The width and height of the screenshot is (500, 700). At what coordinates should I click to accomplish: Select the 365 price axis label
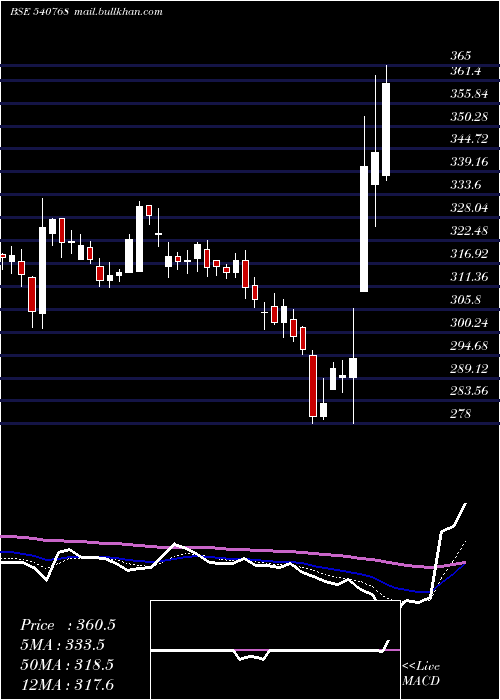[x=461, y=56]
